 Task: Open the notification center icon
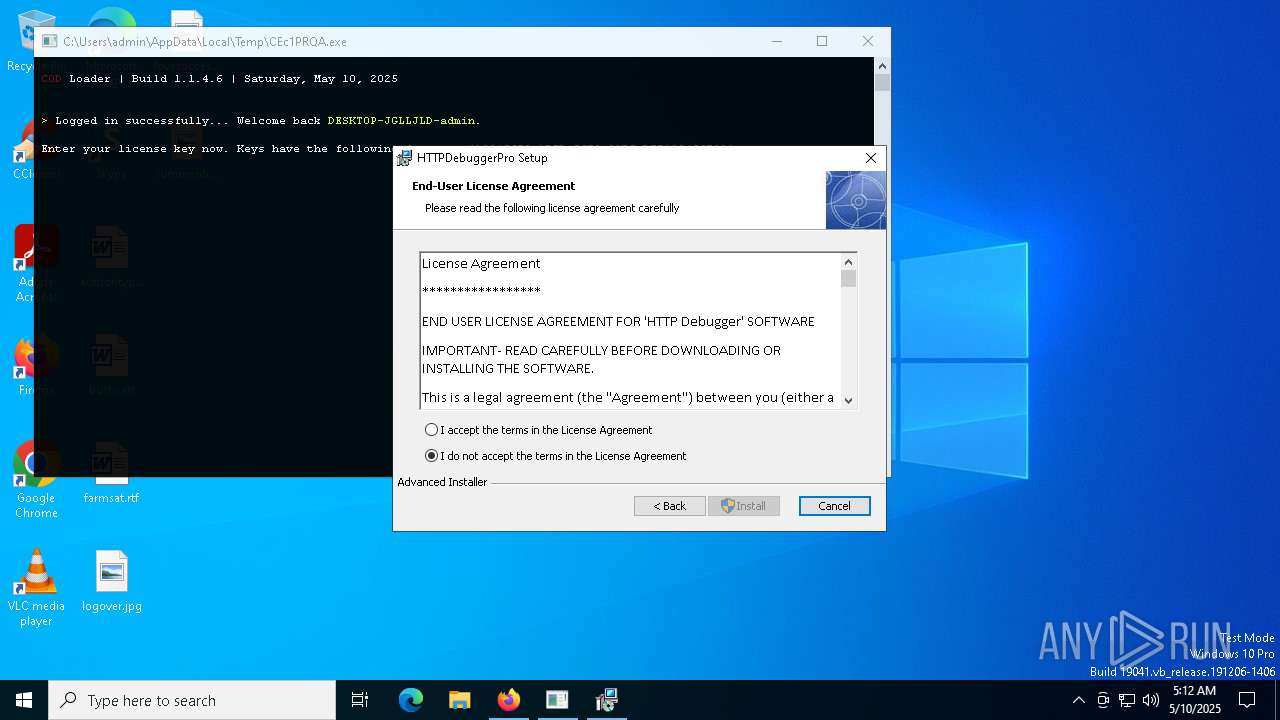(1248, 700)
